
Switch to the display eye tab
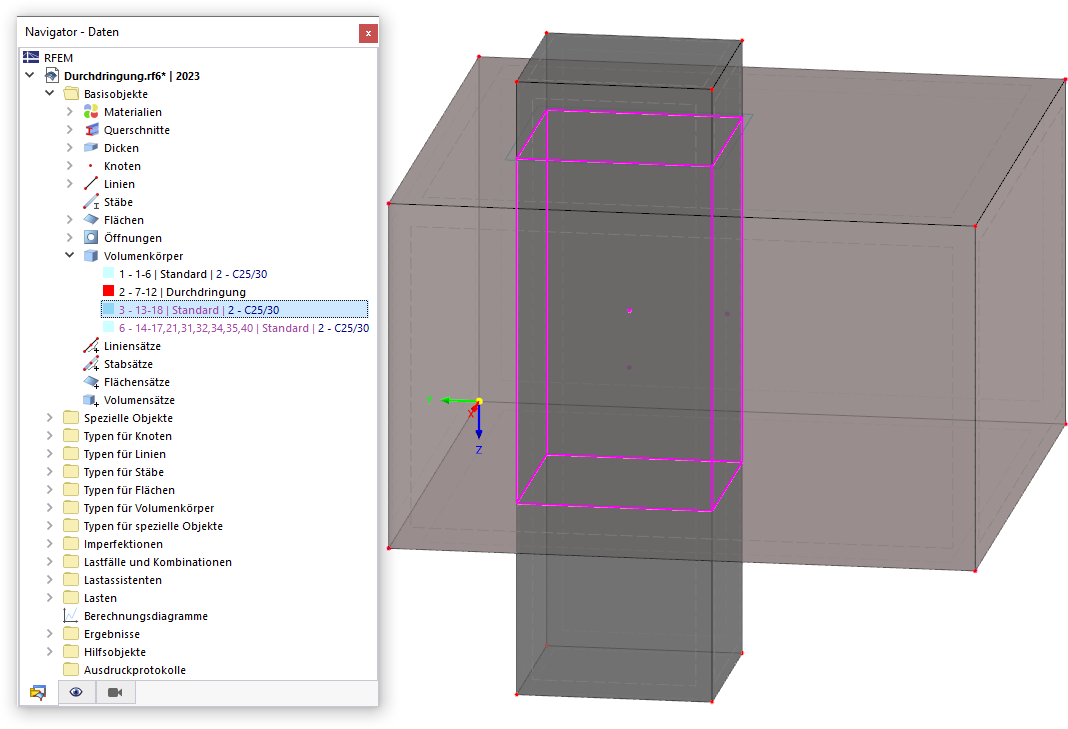coord(76,692)
